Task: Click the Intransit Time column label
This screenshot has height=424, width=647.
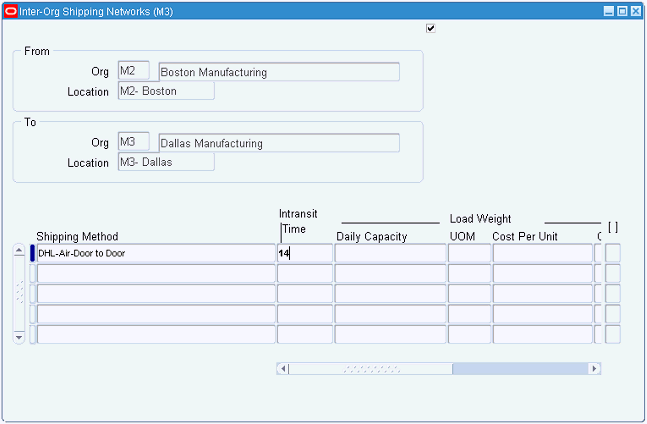Action: coord(298,221)
